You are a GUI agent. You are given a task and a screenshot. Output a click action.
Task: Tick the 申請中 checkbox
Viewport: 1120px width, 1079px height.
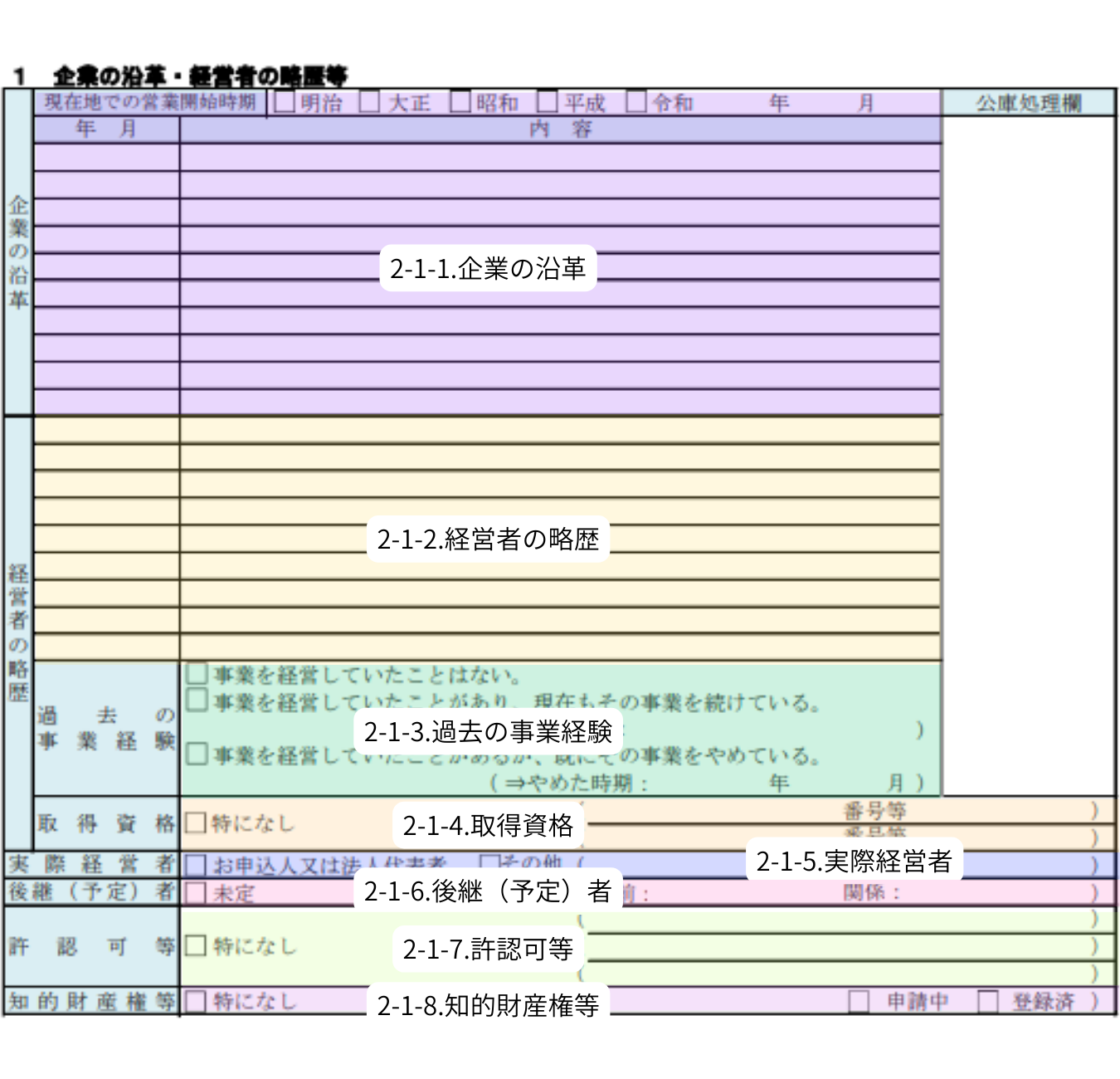coord(859,1002)
